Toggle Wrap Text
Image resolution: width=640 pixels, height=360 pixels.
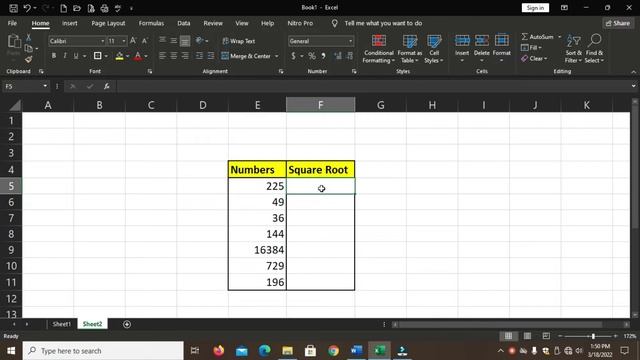pos(239,41)
